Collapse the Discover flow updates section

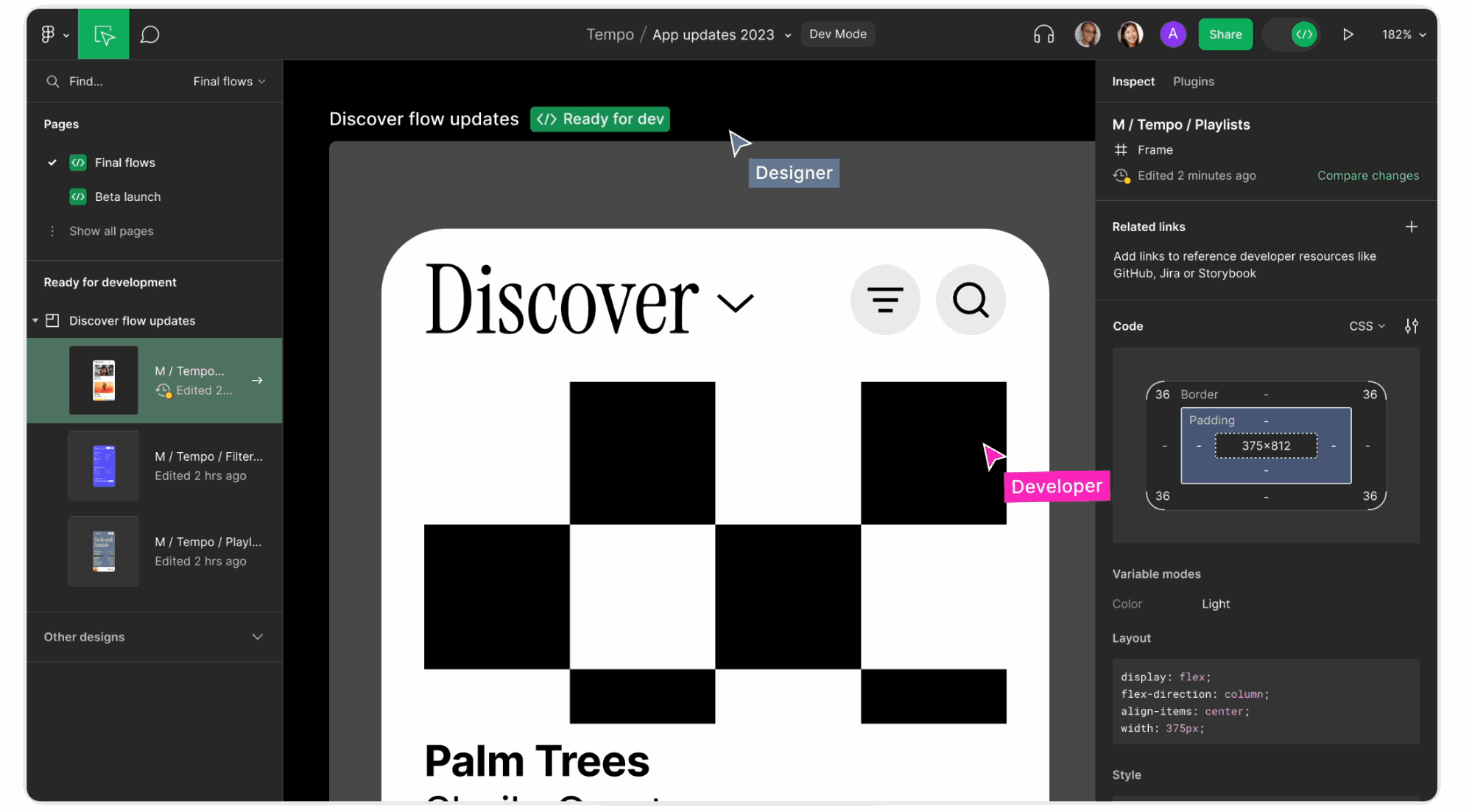(35, 320)
